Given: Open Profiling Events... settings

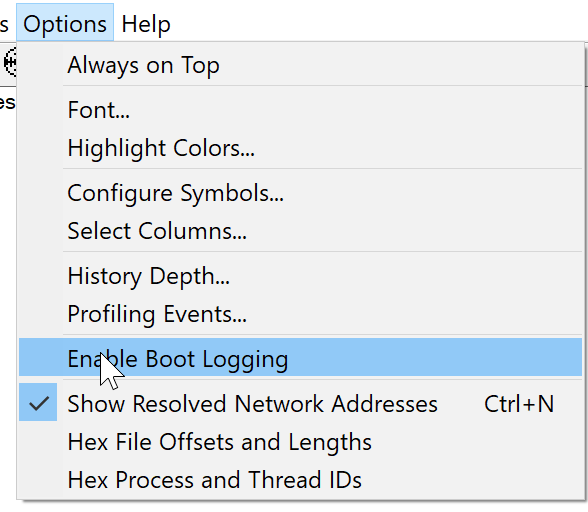Looking at the screenshot, I should point(300,314).
